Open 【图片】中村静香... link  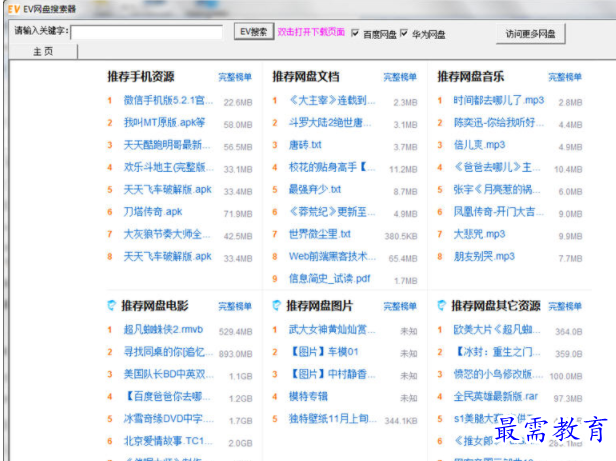pos(332,374)
